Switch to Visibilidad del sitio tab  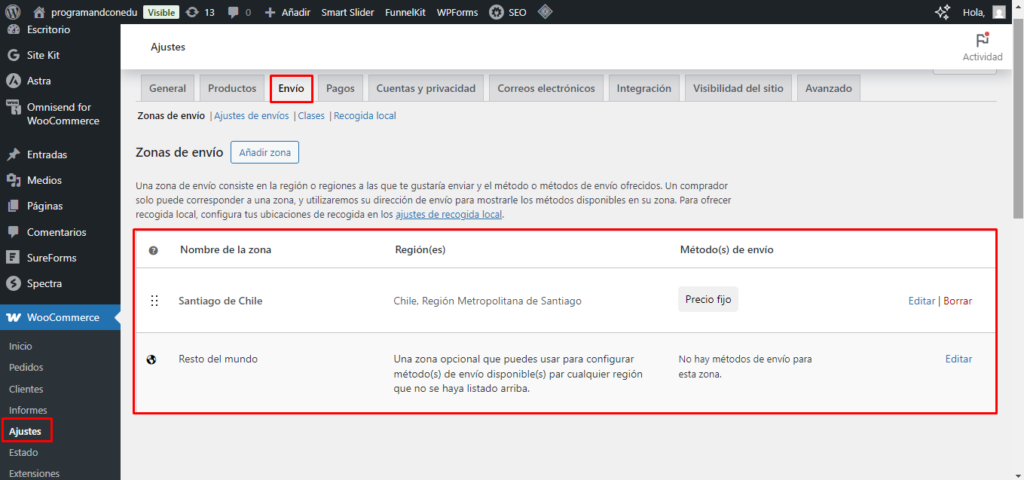(x=739, y=88)
